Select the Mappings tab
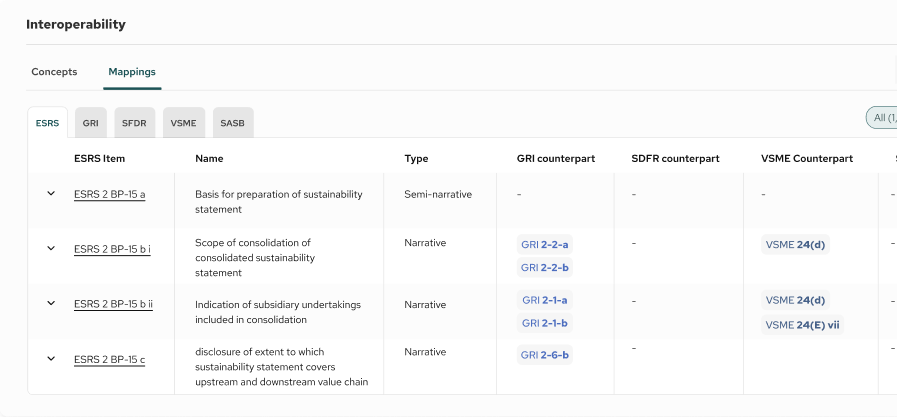Viewport: 897px width, 417px height. coord(132,72)
